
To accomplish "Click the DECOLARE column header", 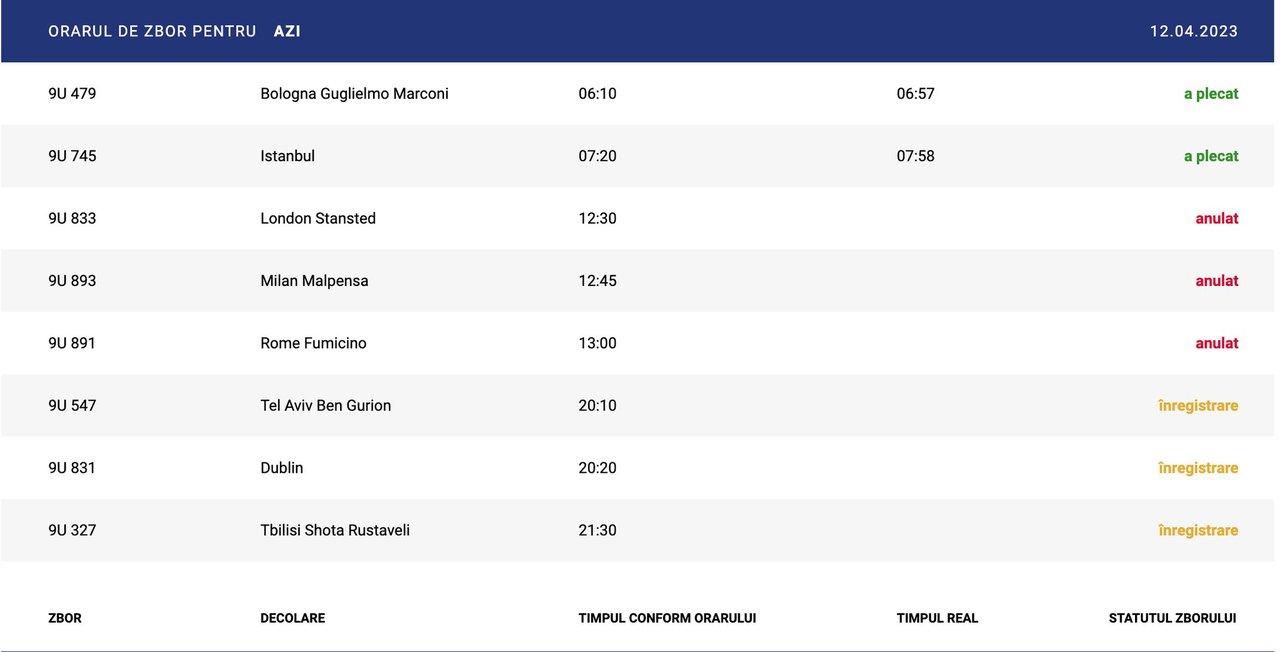I will (x=292, y=618).
